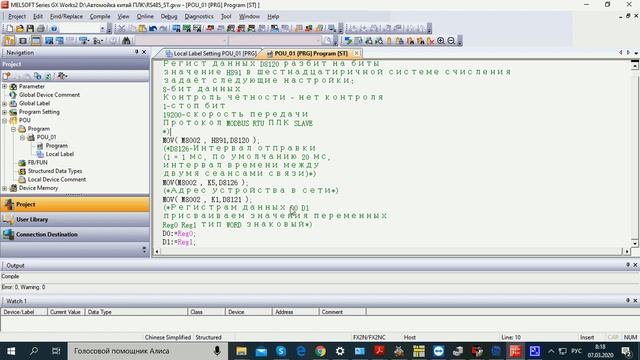Screen dimensions: 640x360
Task: Expand the Parameter tree node
Action: (5, 87)
